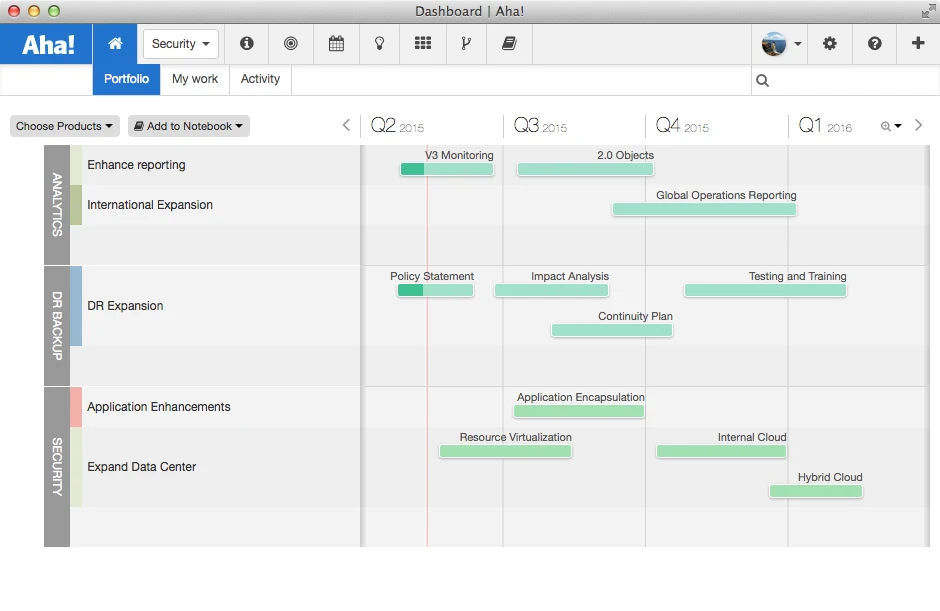Expand the user avatar menu arrow
The width and height of the screenshot is (940, 611).
[x=798, y=44]
